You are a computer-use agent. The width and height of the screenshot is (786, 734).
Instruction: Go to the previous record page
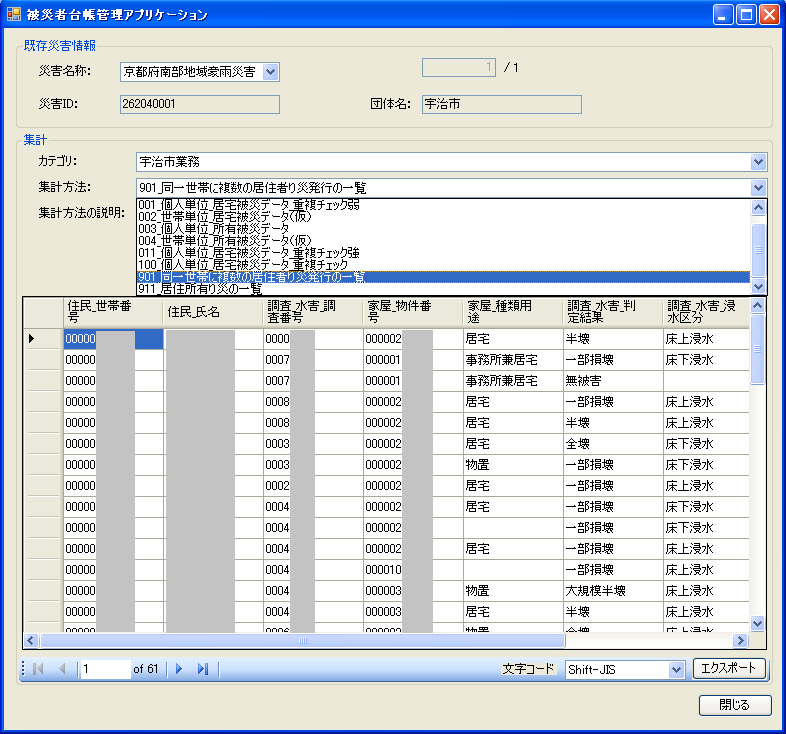(x=61, y=669)
